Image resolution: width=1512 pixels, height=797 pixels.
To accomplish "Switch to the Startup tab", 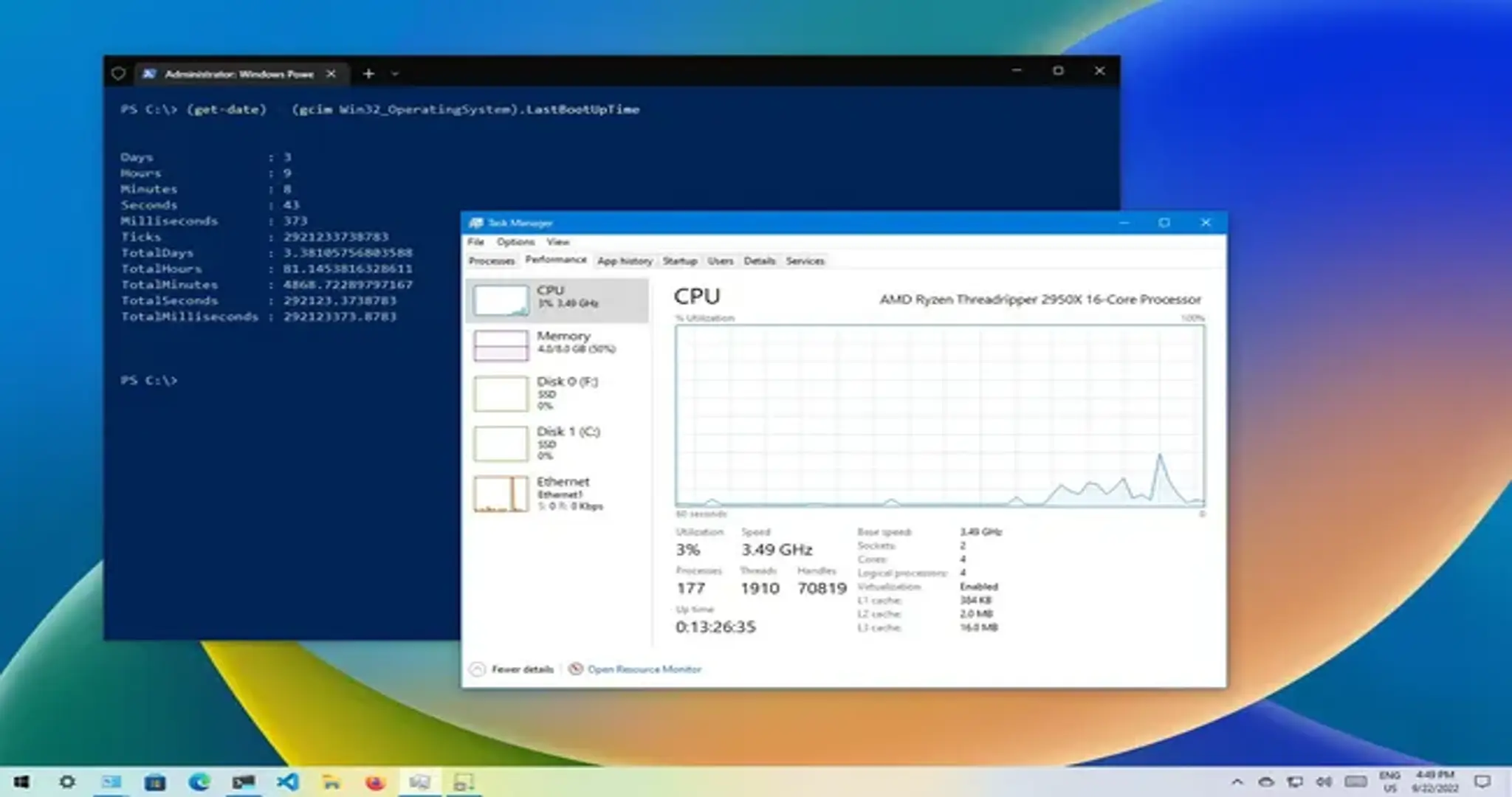I will (679, 261).
